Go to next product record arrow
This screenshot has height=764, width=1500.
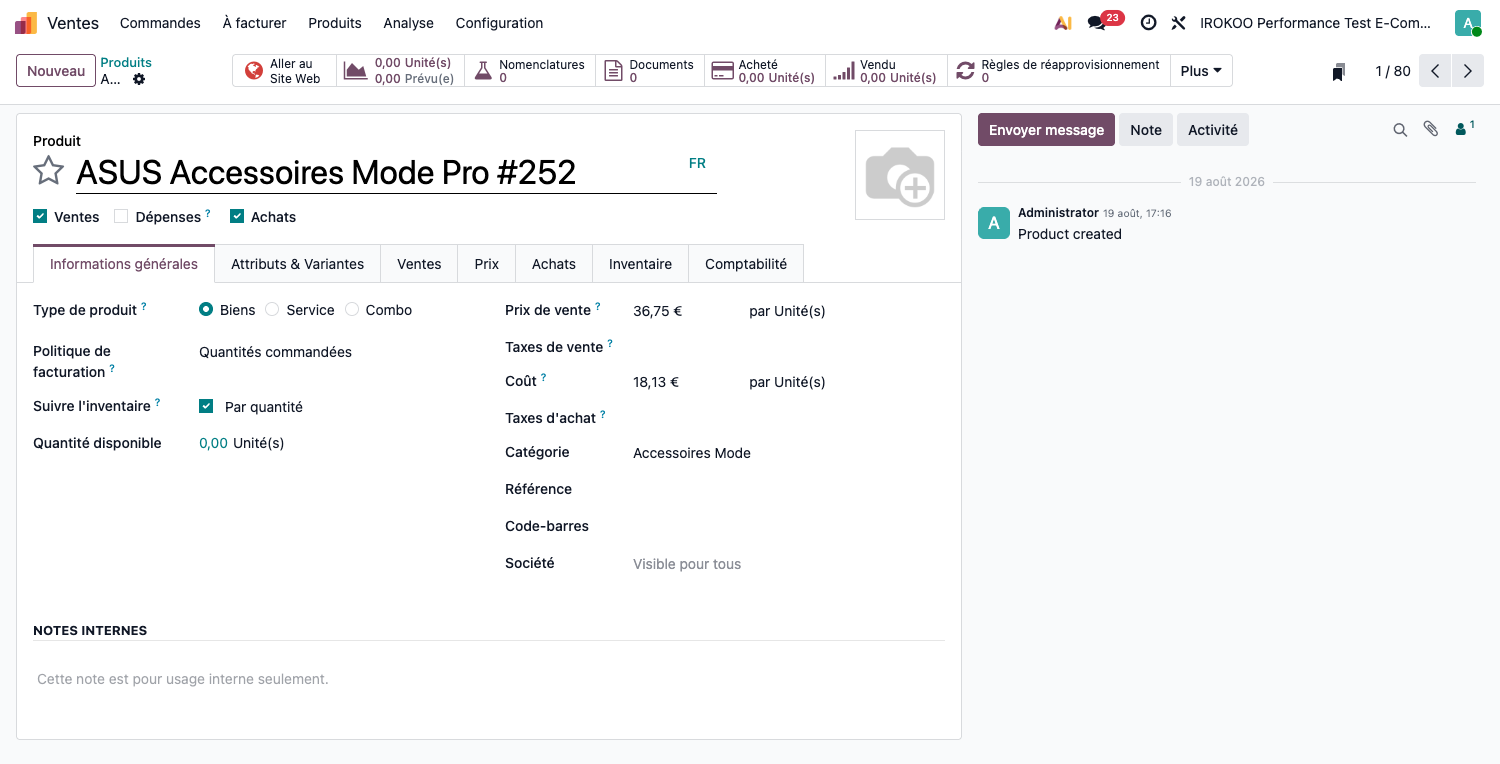click(x=1467, y=71)
